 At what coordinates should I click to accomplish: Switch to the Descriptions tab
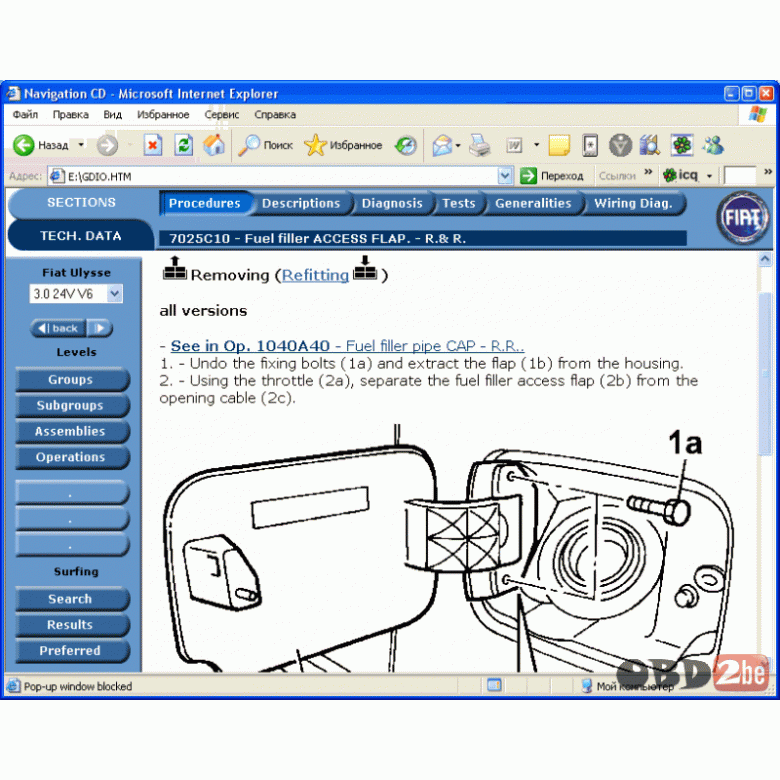click(301, 203)
